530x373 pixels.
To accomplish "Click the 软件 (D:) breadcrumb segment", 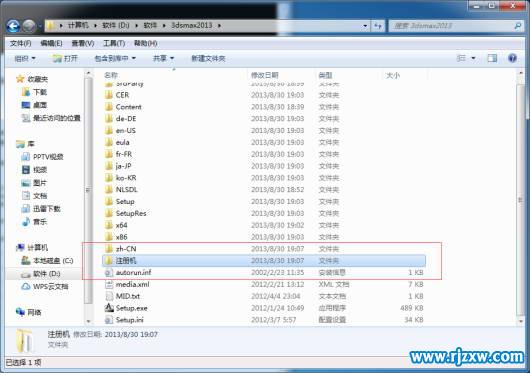I will click(x=116, y=25).
